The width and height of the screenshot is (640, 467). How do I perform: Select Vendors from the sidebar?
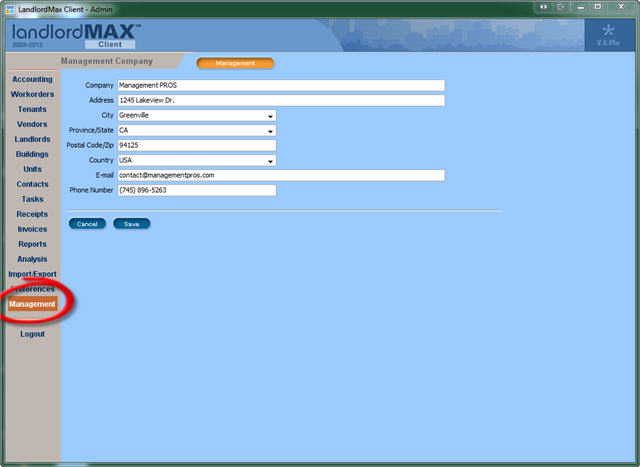(32, 124)
